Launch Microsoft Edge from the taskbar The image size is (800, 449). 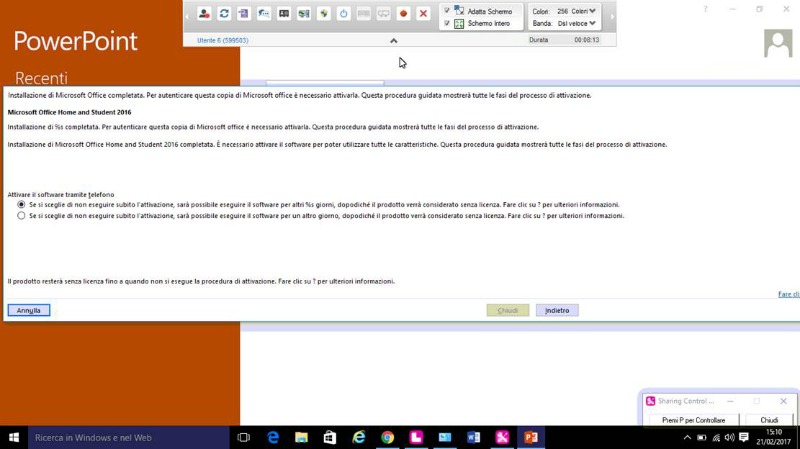[x=273, y=438]
